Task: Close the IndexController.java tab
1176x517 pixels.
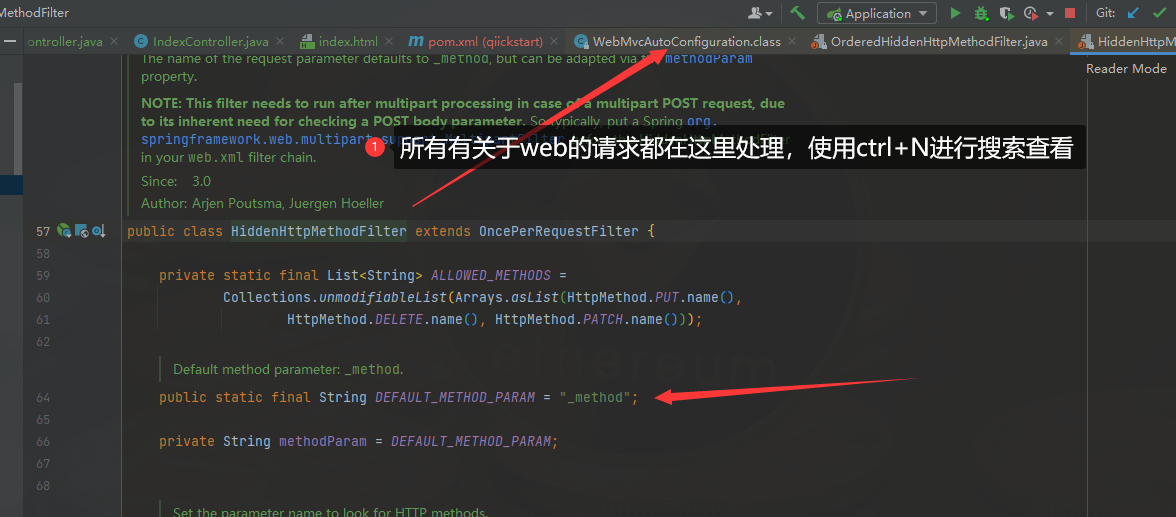Action: click(x=280, y=42)
